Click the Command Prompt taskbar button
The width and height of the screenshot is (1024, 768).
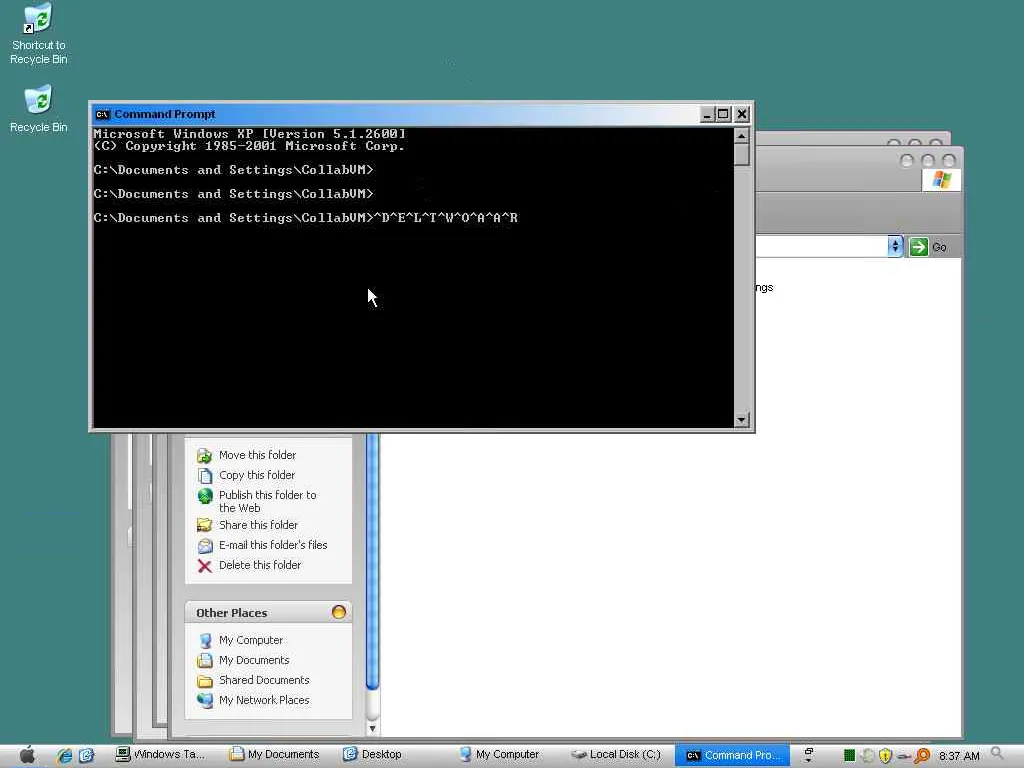pyautogui.click(x=733, y=755)
